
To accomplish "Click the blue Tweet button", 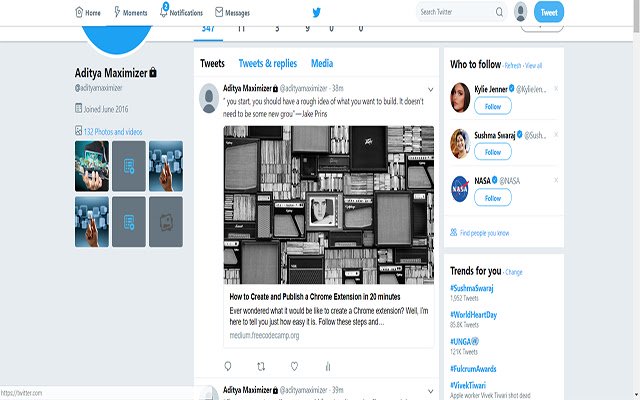I will [549, 12].
